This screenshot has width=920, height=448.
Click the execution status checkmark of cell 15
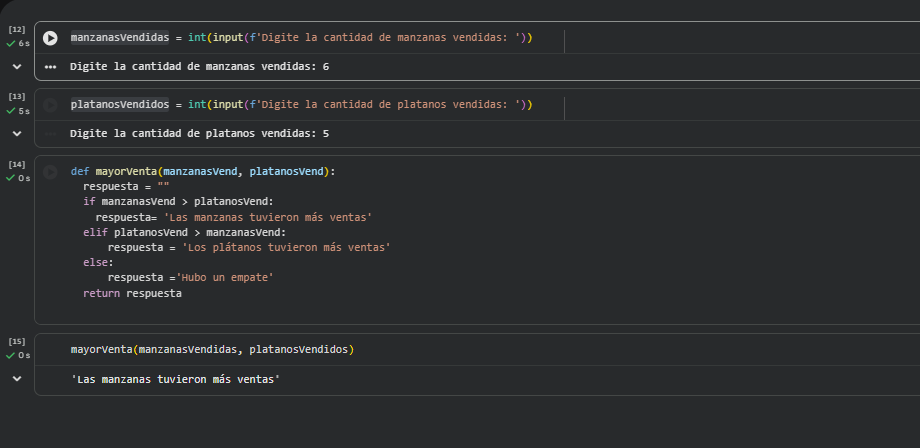tap(11, 355)
